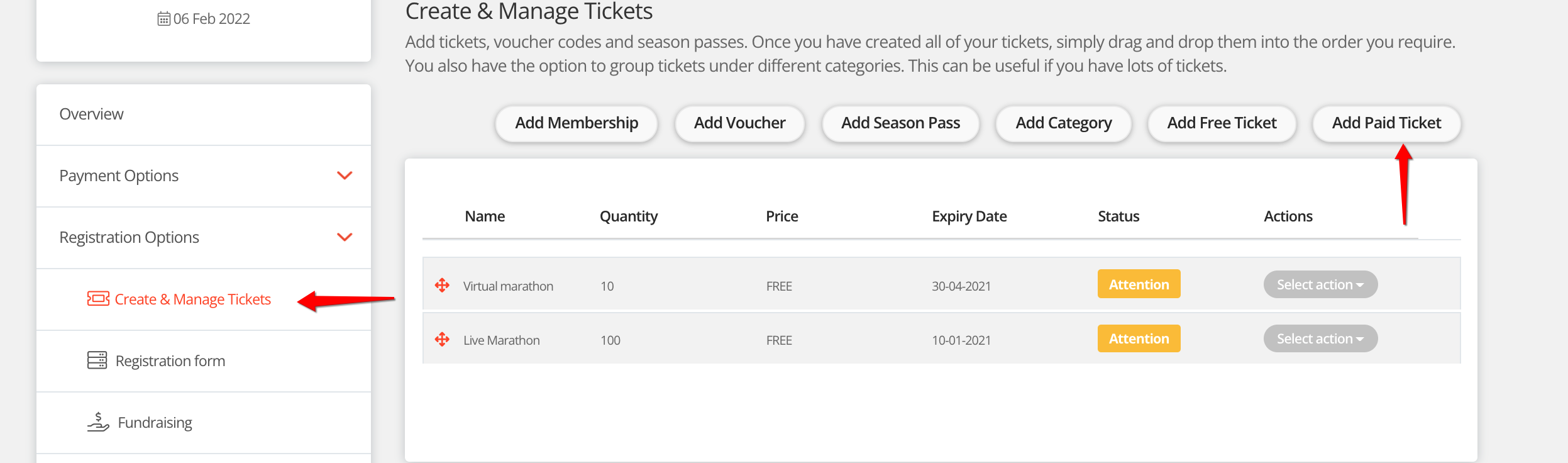Screen dimensions: 1568x463
Task: Click the Add Membership button
Action: coord(577,123)
